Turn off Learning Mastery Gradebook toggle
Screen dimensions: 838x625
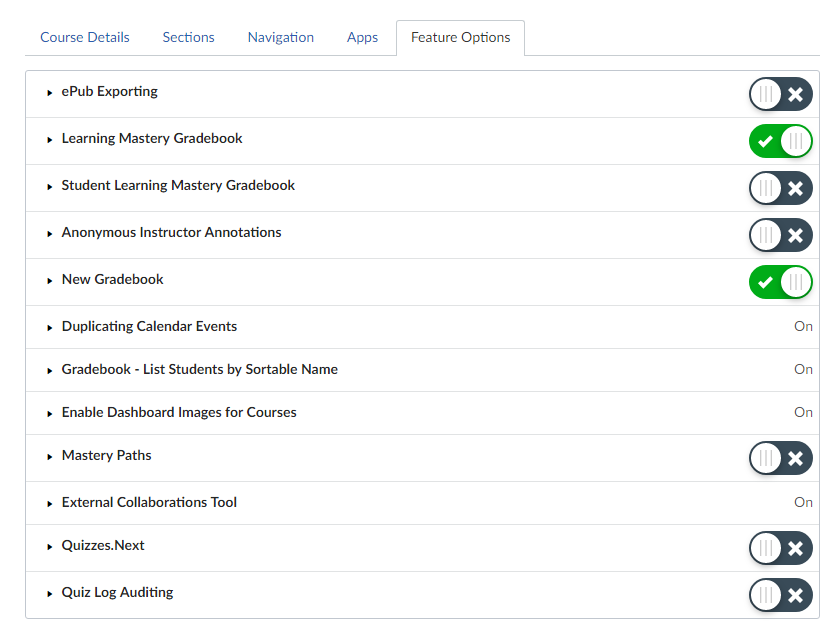pos(780,141)
